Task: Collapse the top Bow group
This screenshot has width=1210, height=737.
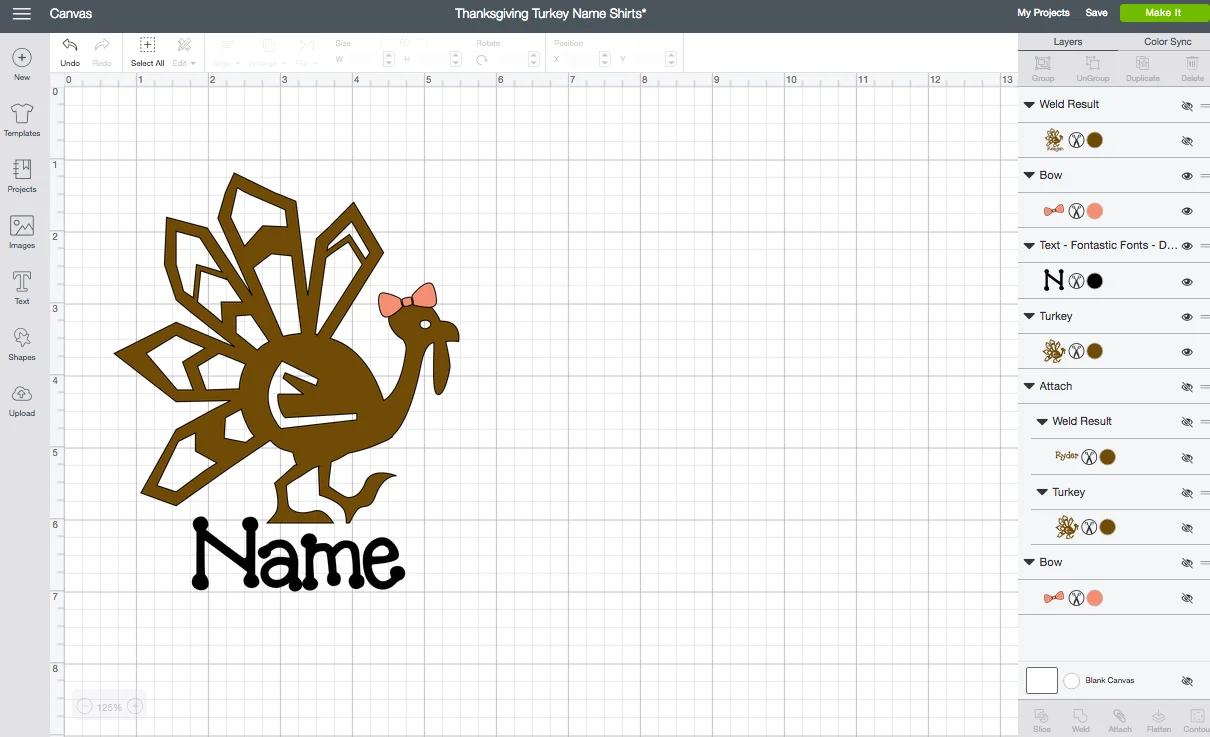Action: 1029,175
